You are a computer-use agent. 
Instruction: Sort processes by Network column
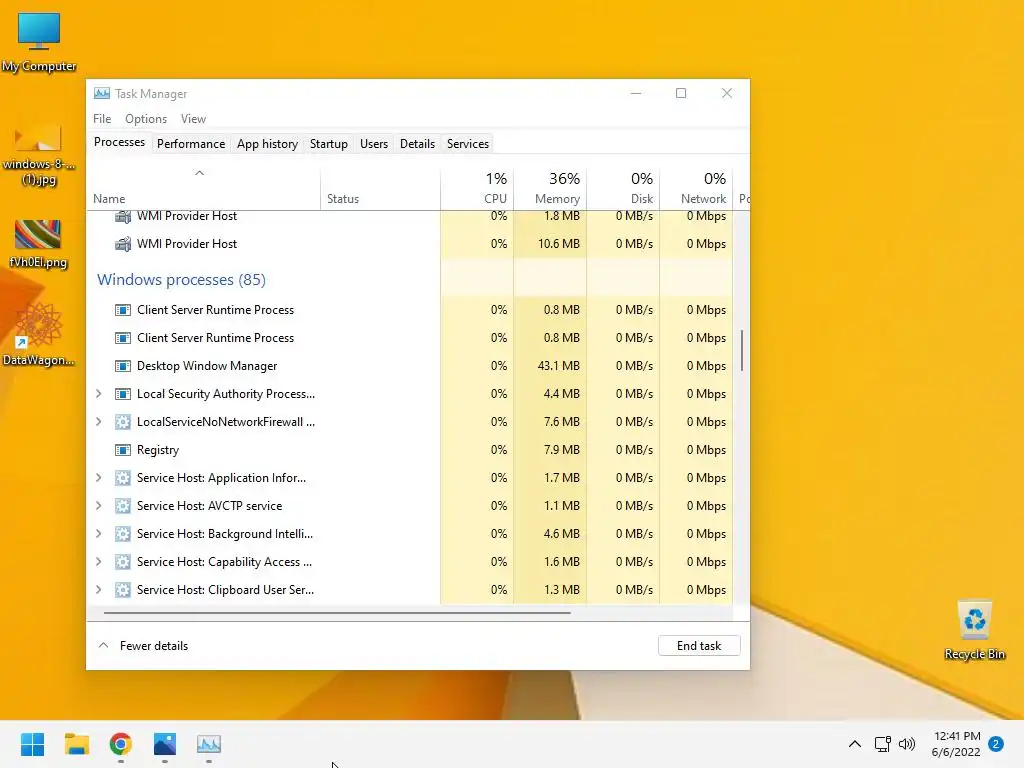pyautogui.click(x=696, y=189)
